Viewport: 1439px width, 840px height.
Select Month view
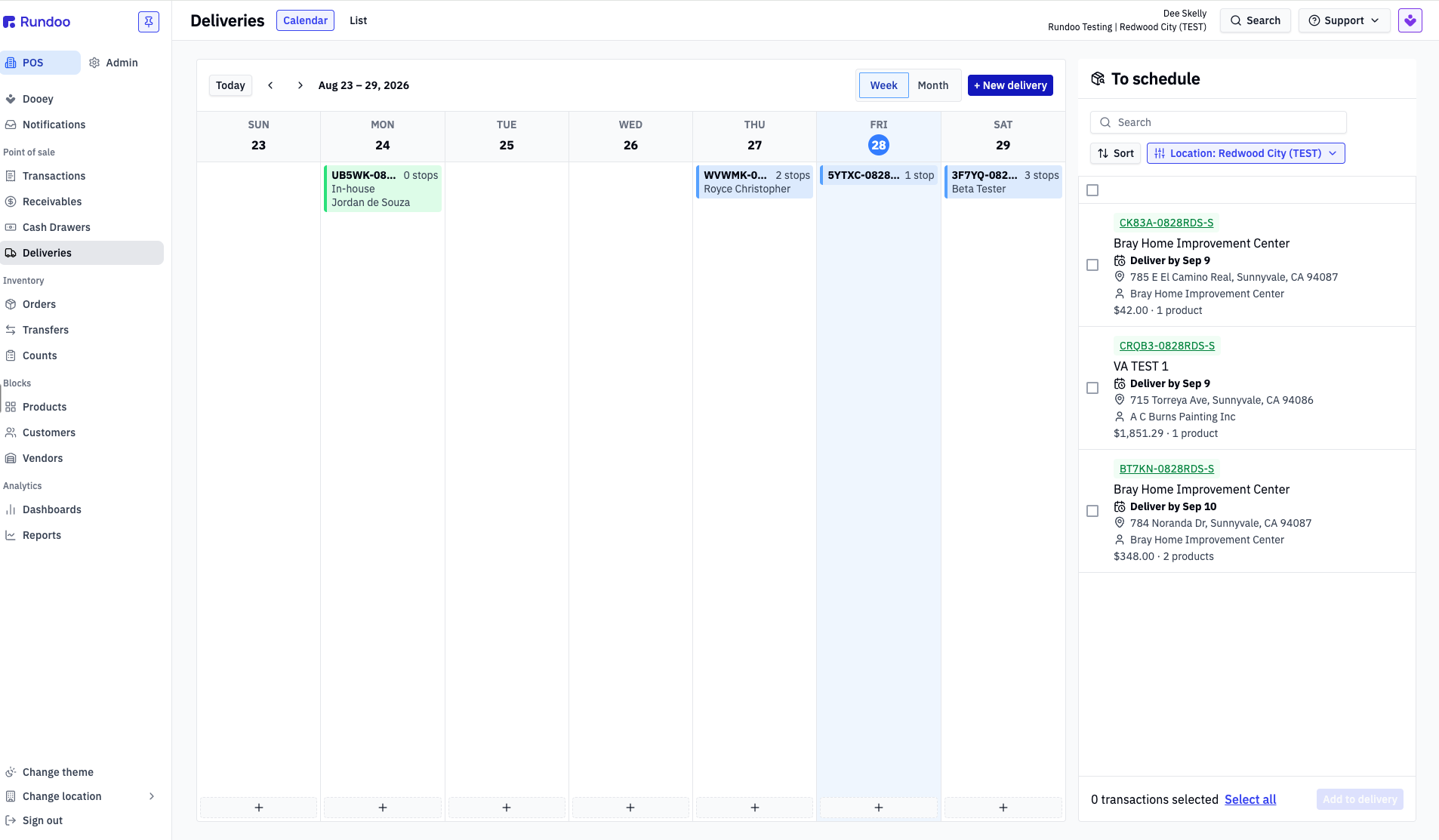click(x=933, y=85)
